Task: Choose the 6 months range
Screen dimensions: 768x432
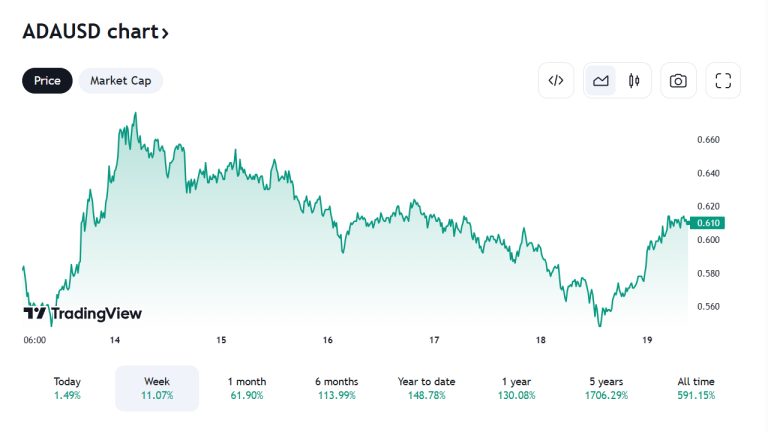Action: 336,388
